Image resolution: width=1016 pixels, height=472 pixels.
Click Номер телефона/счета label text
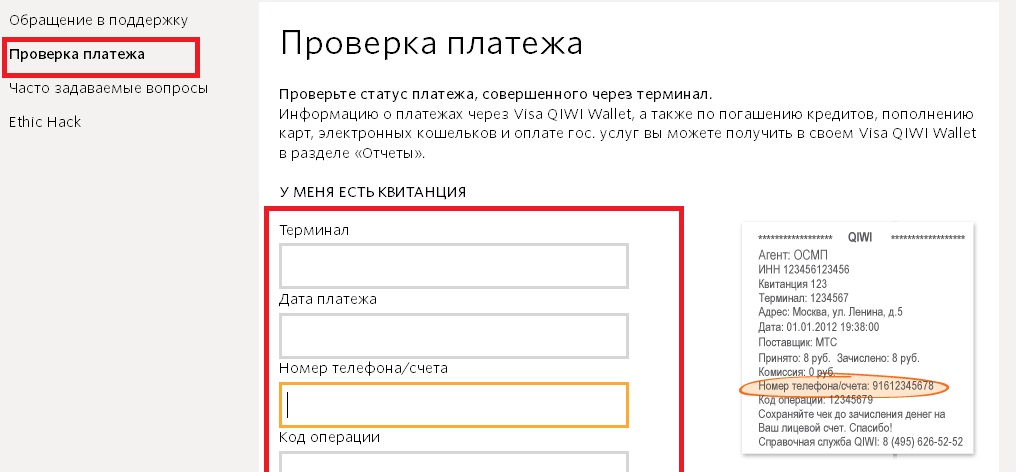(x=364, y=368)
